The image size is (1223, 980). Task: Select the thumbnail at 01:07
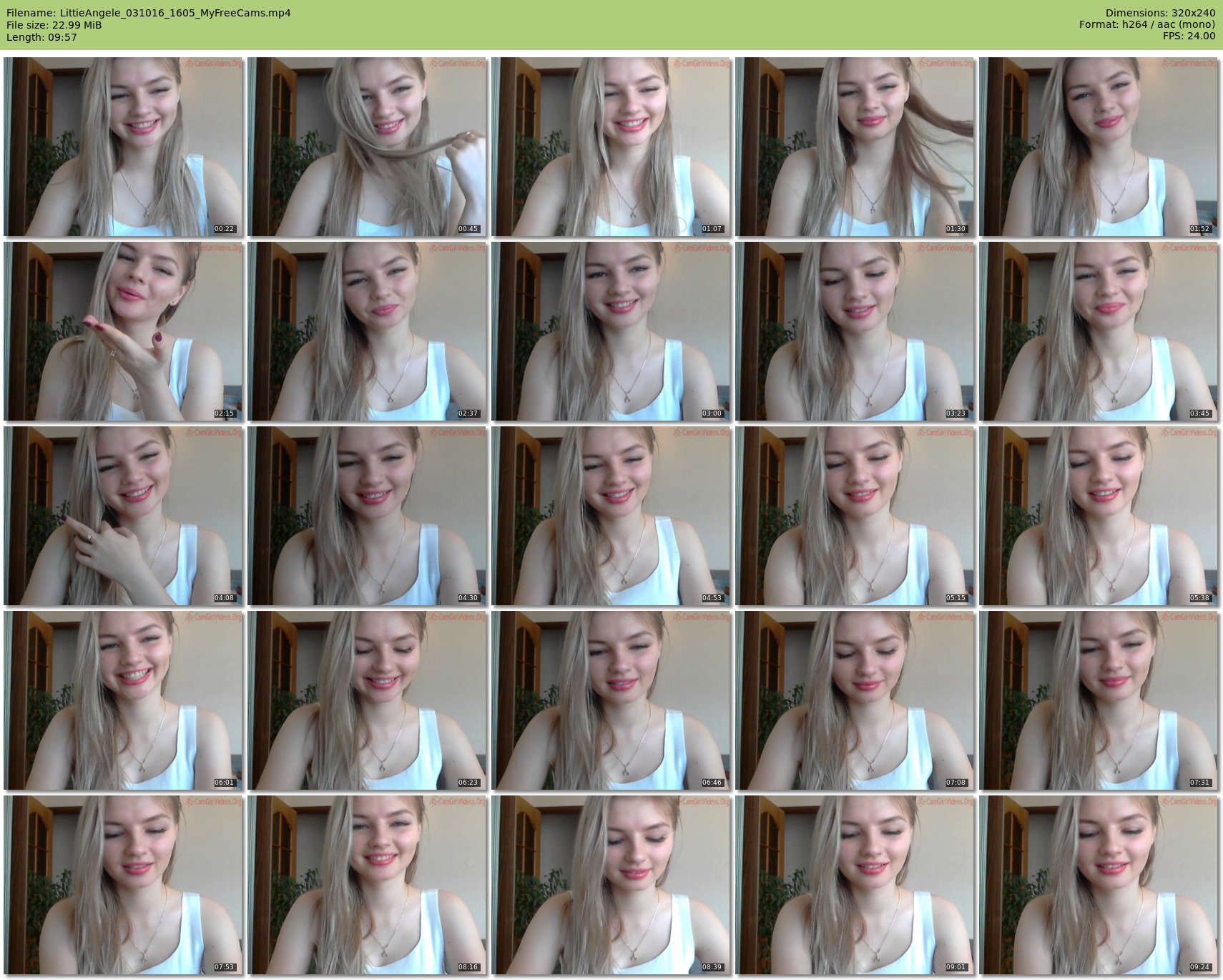(x=611, y=147)
